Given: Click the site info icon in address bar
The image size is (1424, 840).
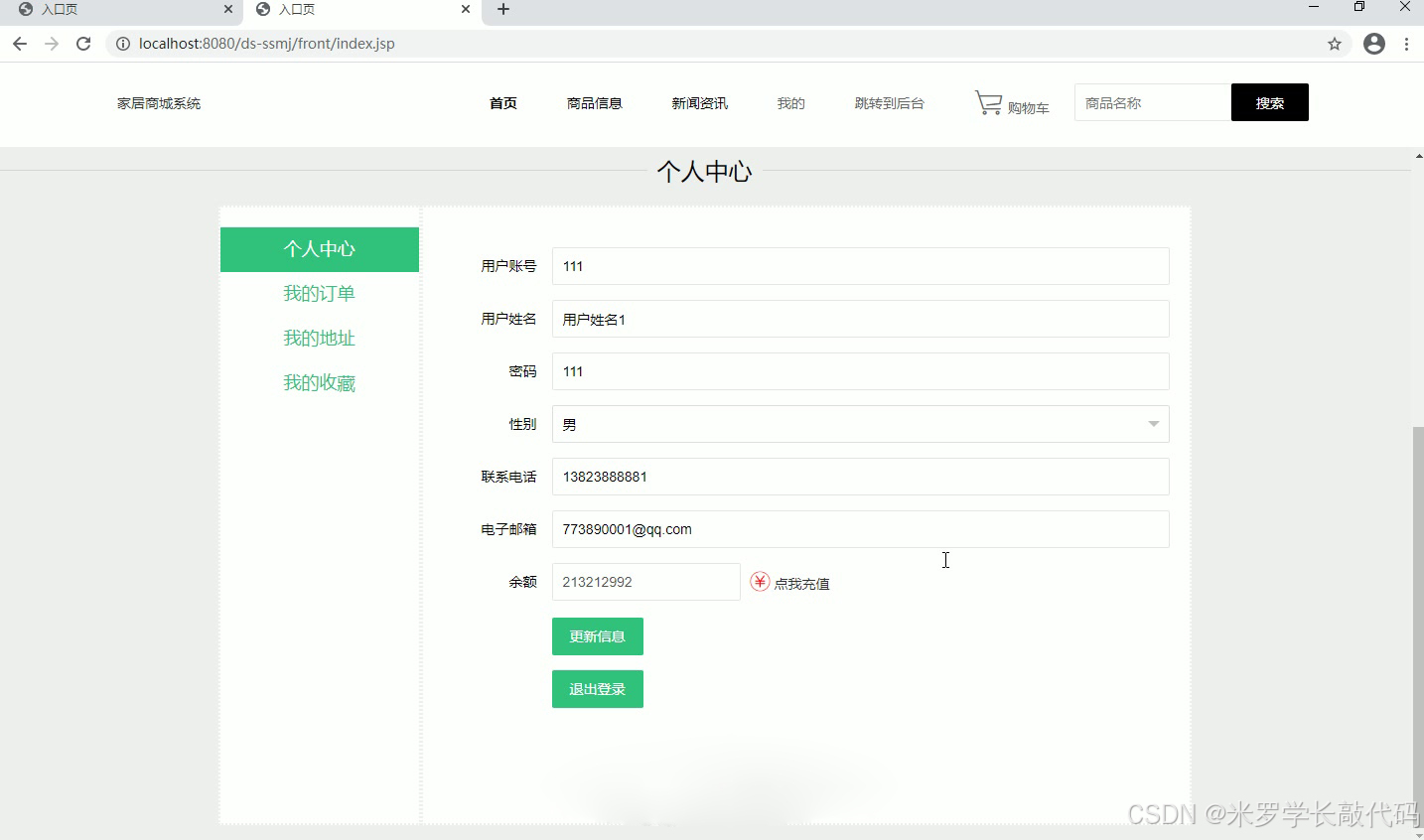Looking at the screenshot, I should click(121, 44).
